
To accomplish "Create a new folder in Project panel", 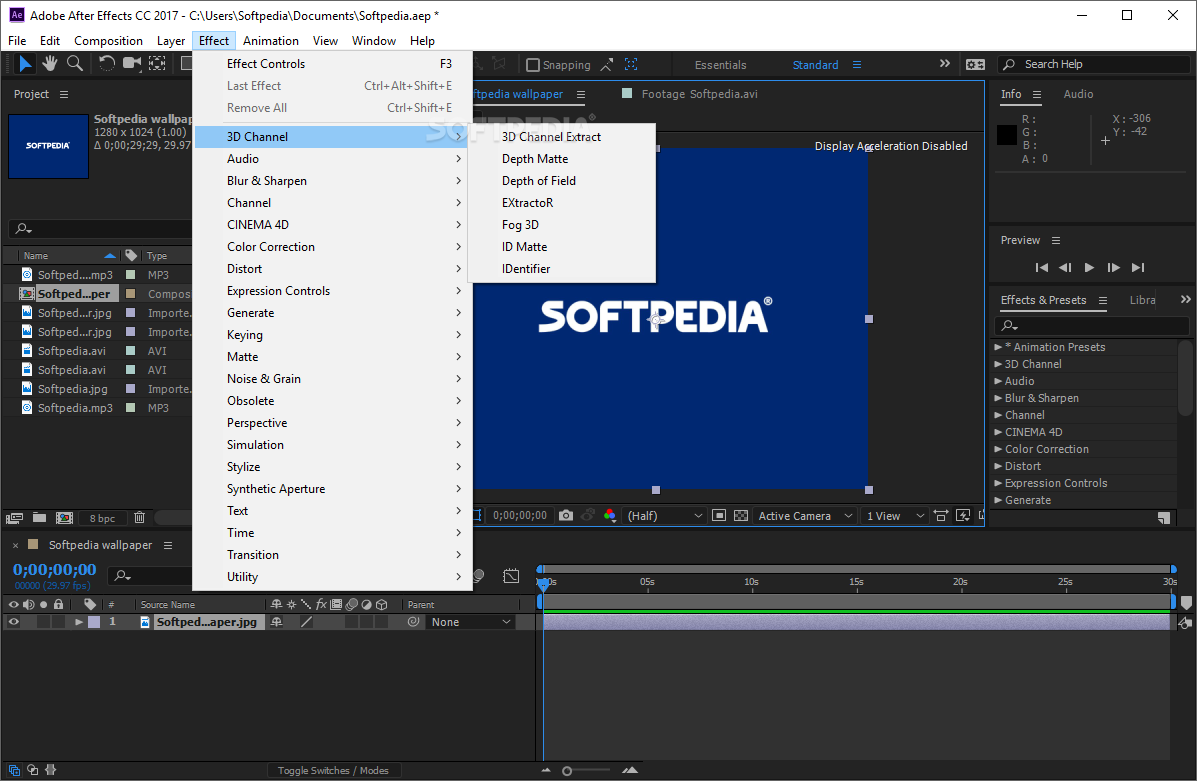I will coord(39,518).
